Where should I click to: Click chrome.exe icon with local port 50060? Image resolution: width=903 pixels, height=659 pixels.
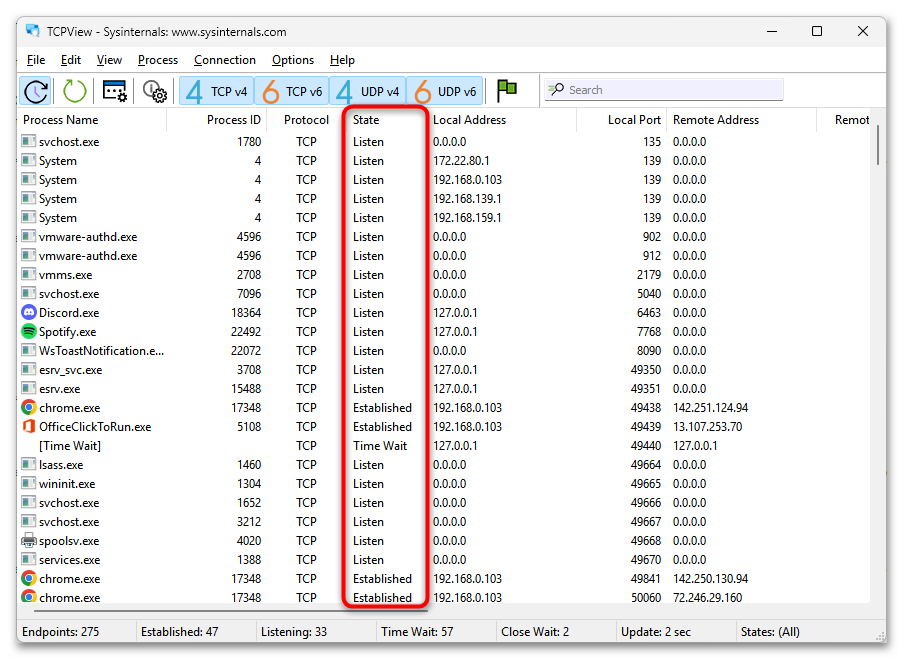[28, 597]
